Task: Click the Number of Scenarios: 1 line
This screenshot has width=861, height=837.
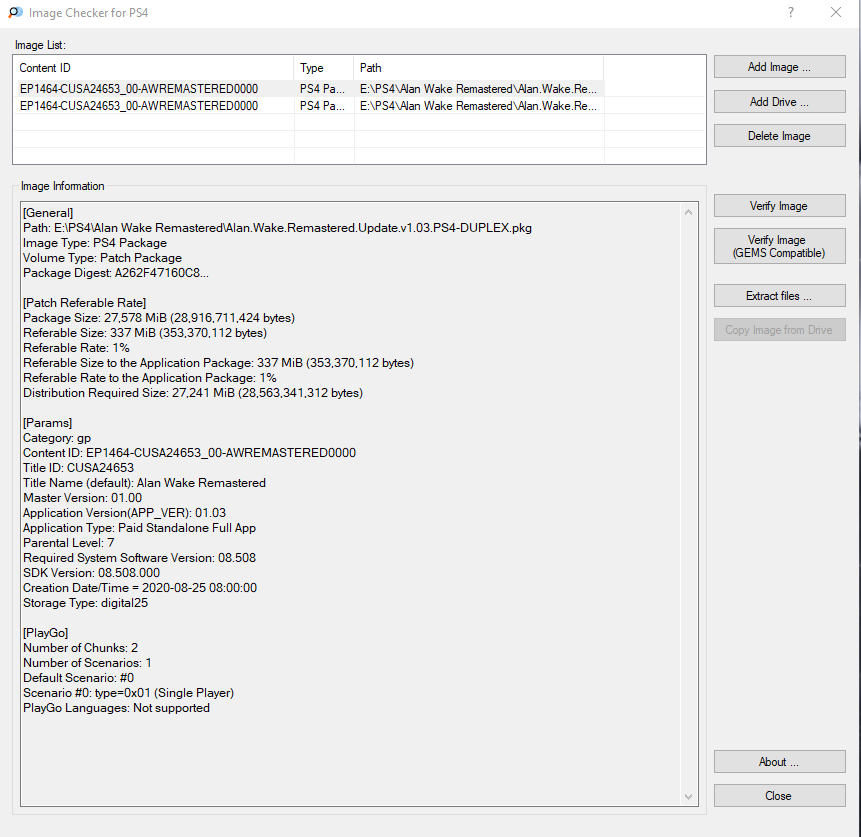Action: (87, 663)
